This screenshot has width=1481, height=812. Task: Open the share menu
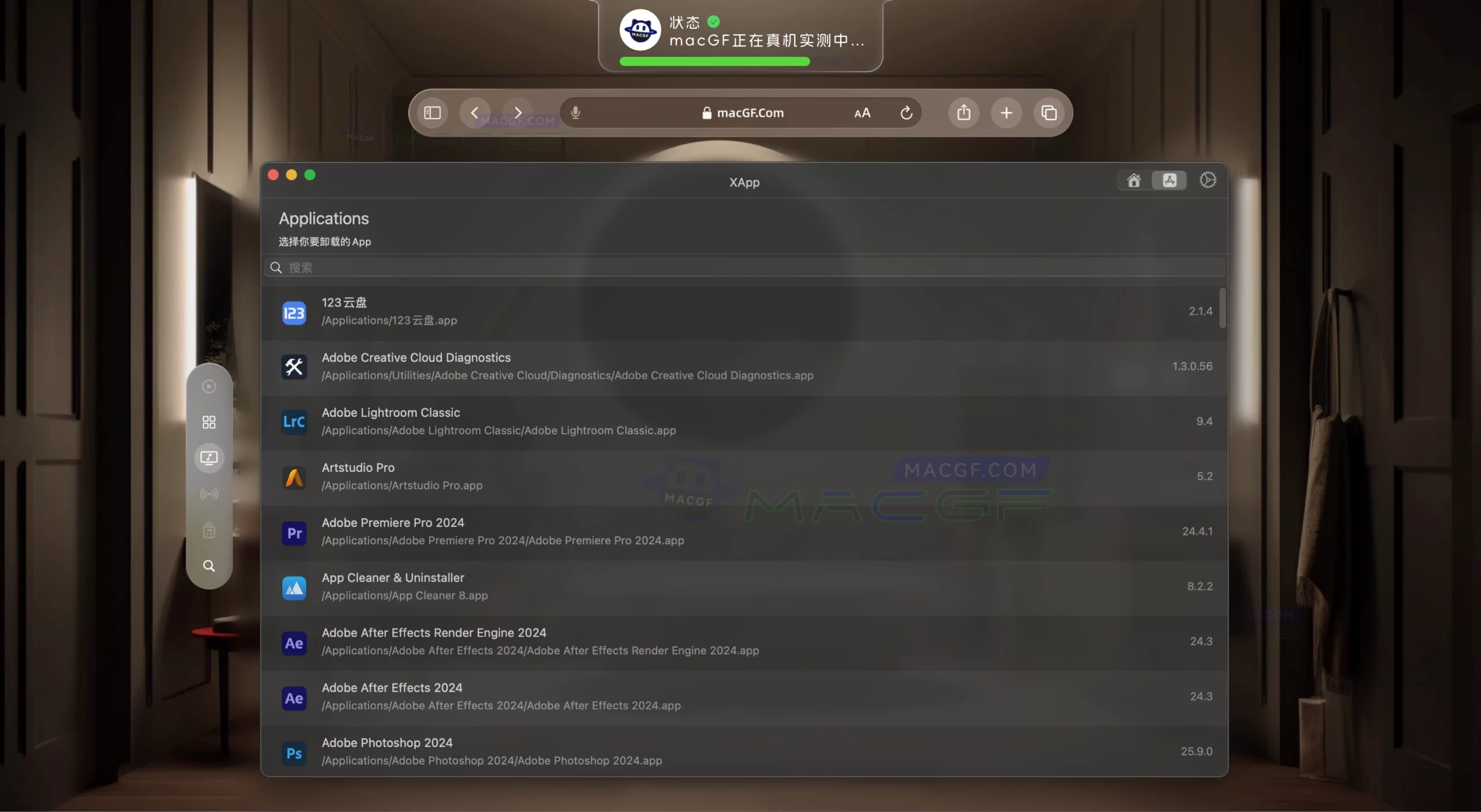pos(963,112)
